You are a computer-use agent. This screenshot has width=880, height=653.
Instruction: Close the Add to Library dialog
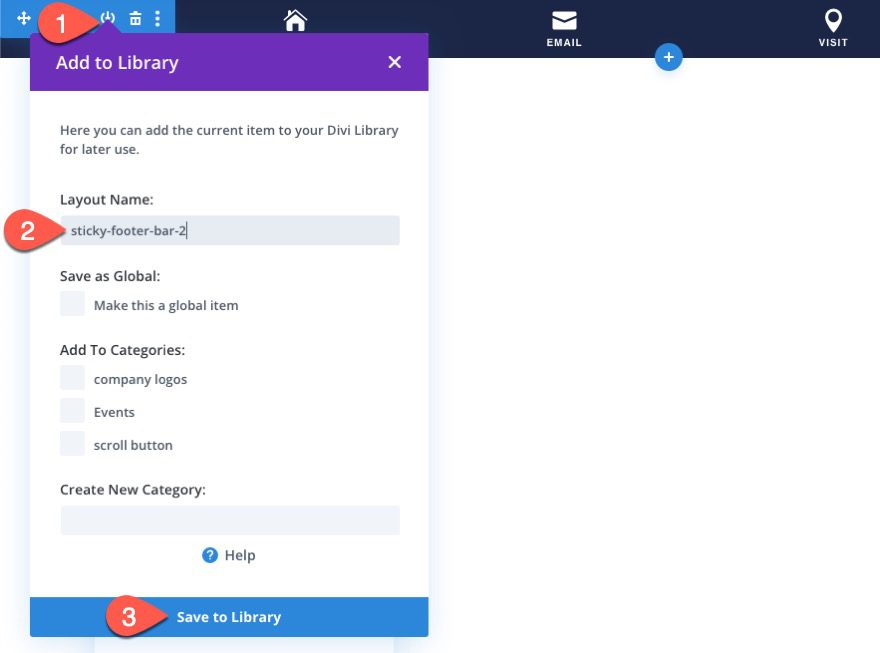[394, 61]
